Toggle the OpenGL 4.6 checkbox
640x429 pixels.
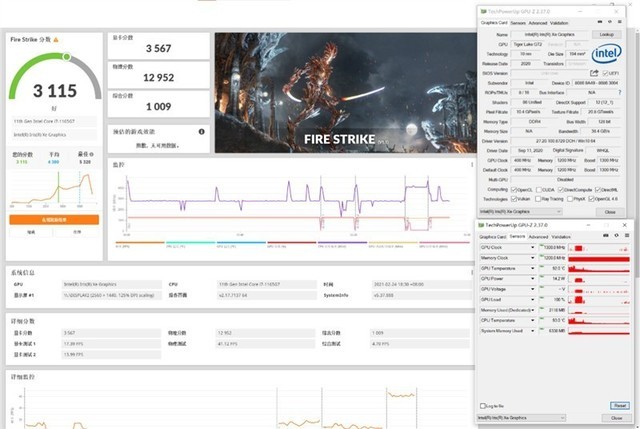coord(591,199)
